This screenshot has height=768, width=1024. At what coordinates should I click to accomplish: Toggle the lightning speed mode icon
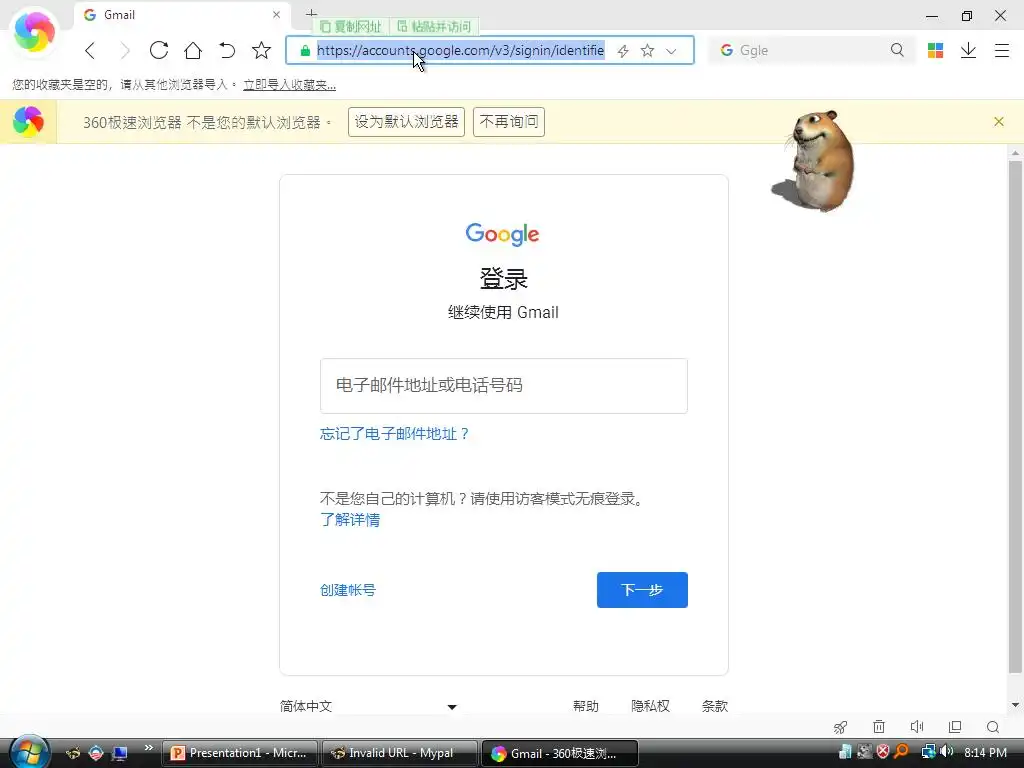[x=623, y=50]
